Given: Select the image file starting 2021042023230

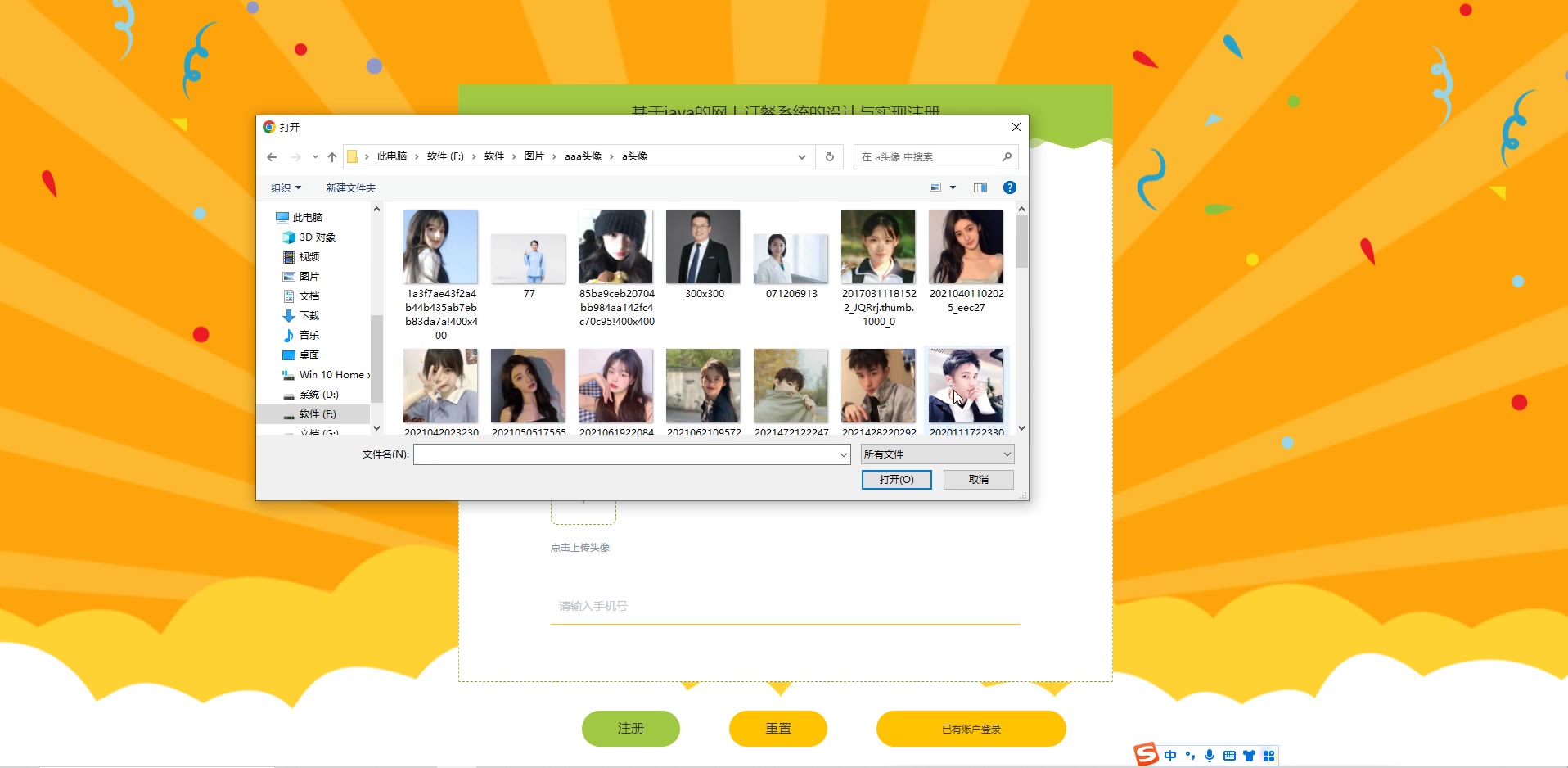Looking at the screenshot, I should (441, 391).
